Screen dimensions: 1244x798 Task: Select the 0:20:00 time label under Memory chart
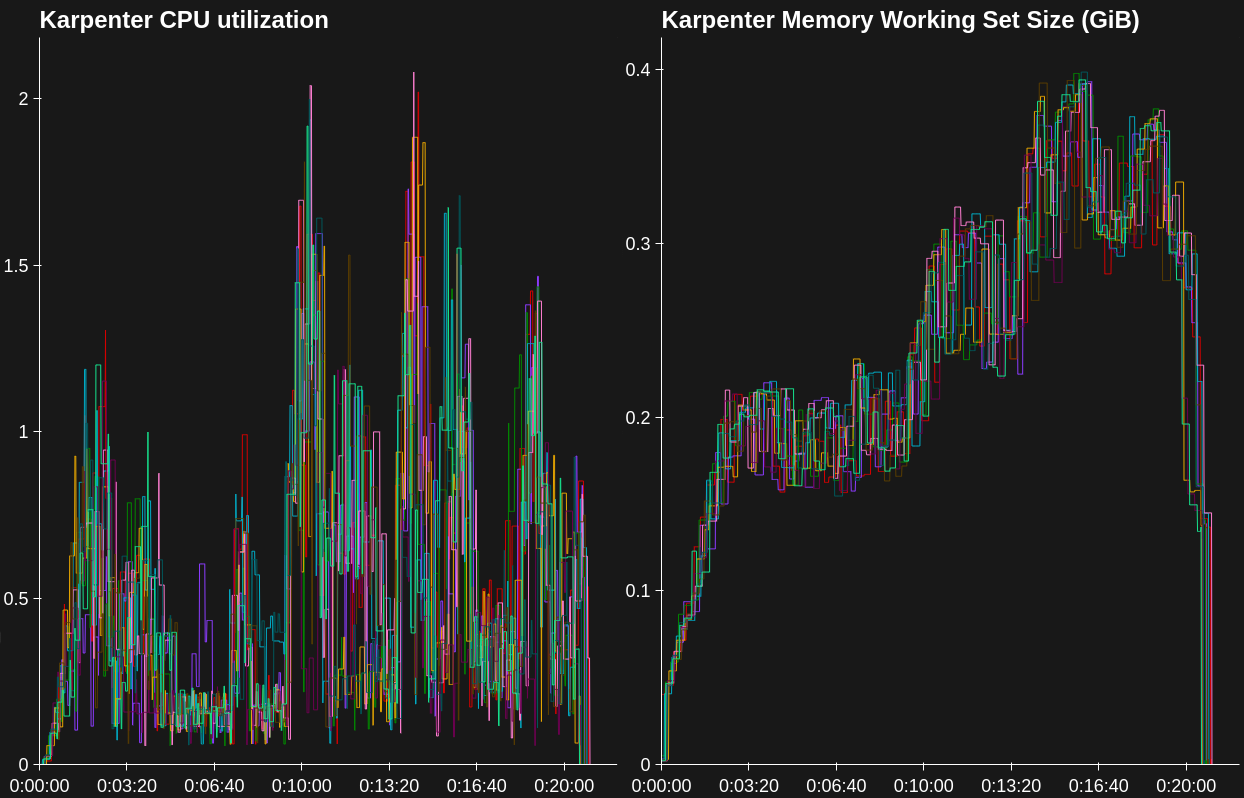[1186, 786]
